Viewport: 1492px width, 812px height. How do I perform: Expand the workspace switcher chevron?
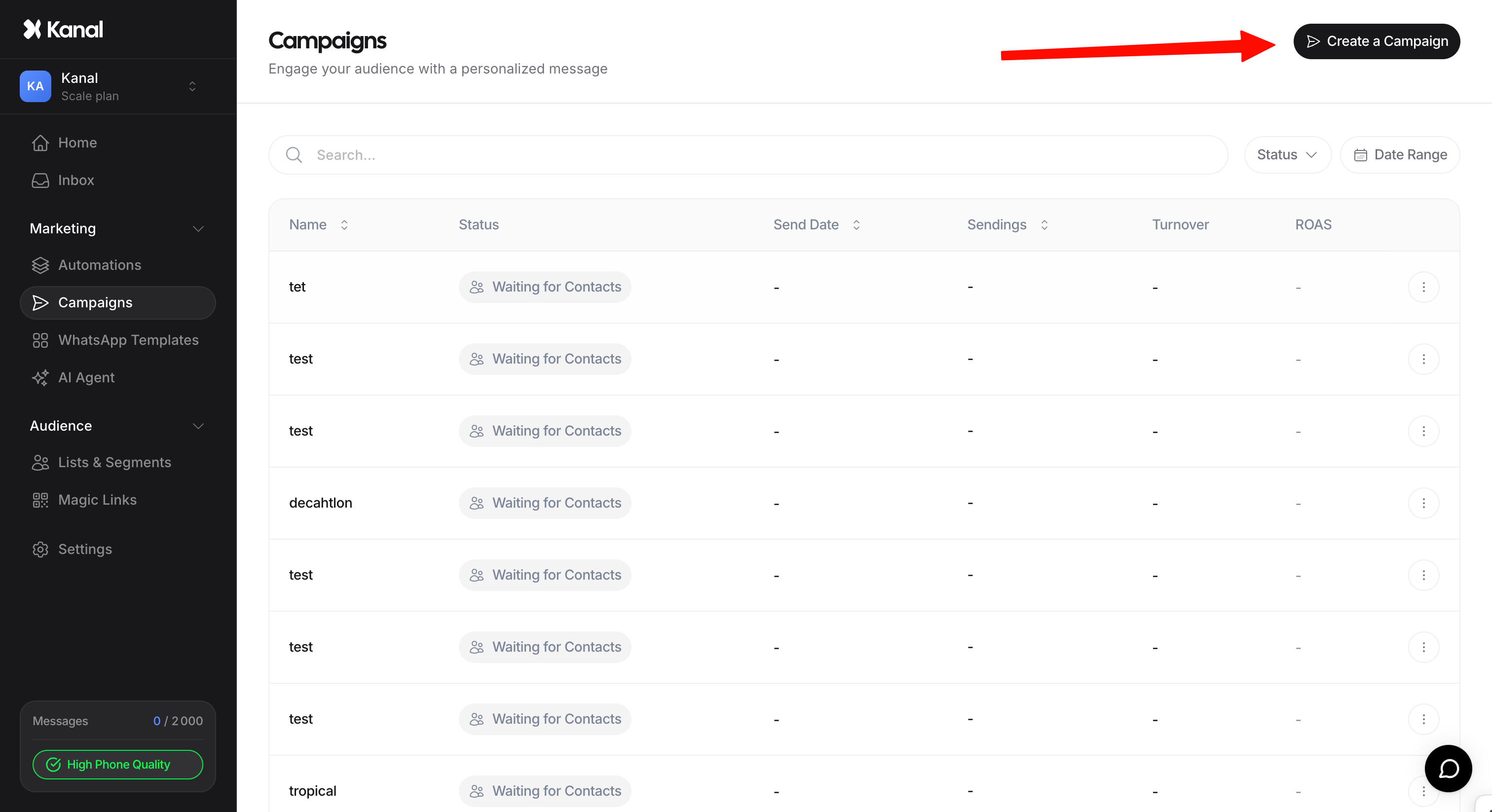(x=192, y=86)
